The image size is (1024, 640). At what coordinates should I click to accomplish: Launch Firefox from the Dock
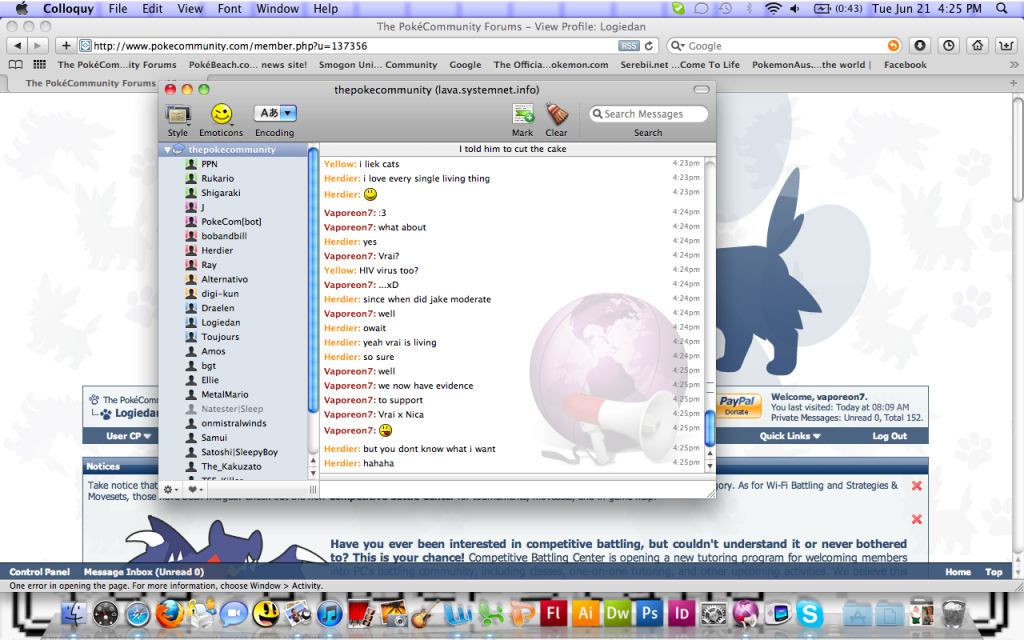pos(170,614)
